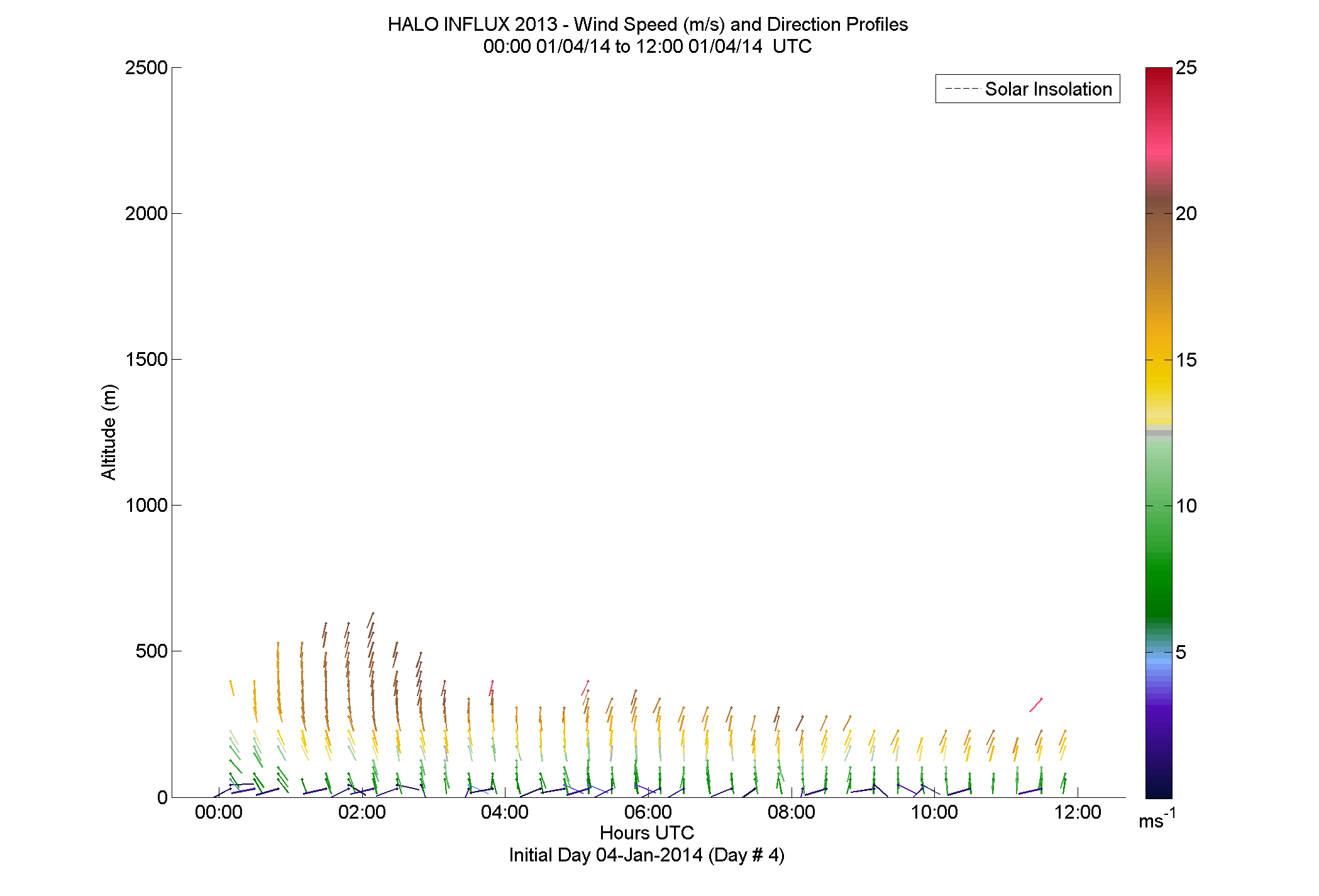1319x896 pixels.
Task: Click the 08:00 time tick label
Action: click(792, 812)
